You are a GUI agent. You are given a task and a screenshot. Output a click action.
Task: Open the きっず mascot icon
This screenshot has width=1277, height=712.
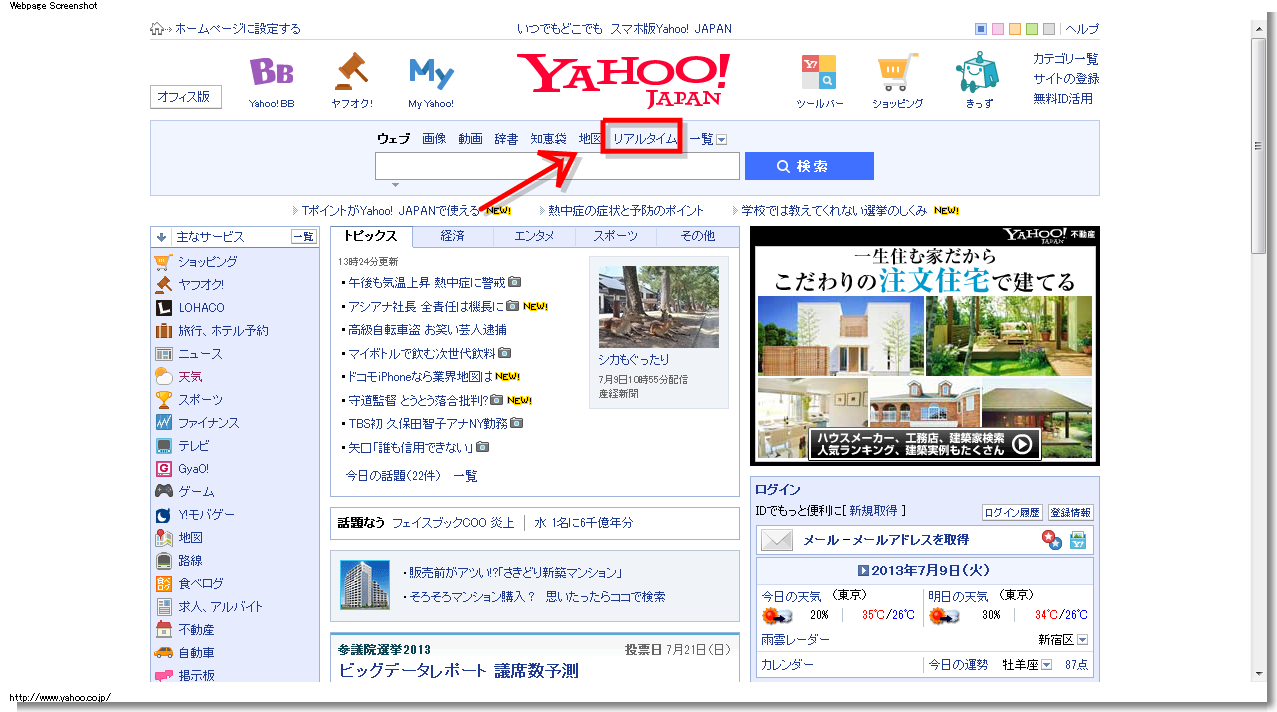coord(977,72)
